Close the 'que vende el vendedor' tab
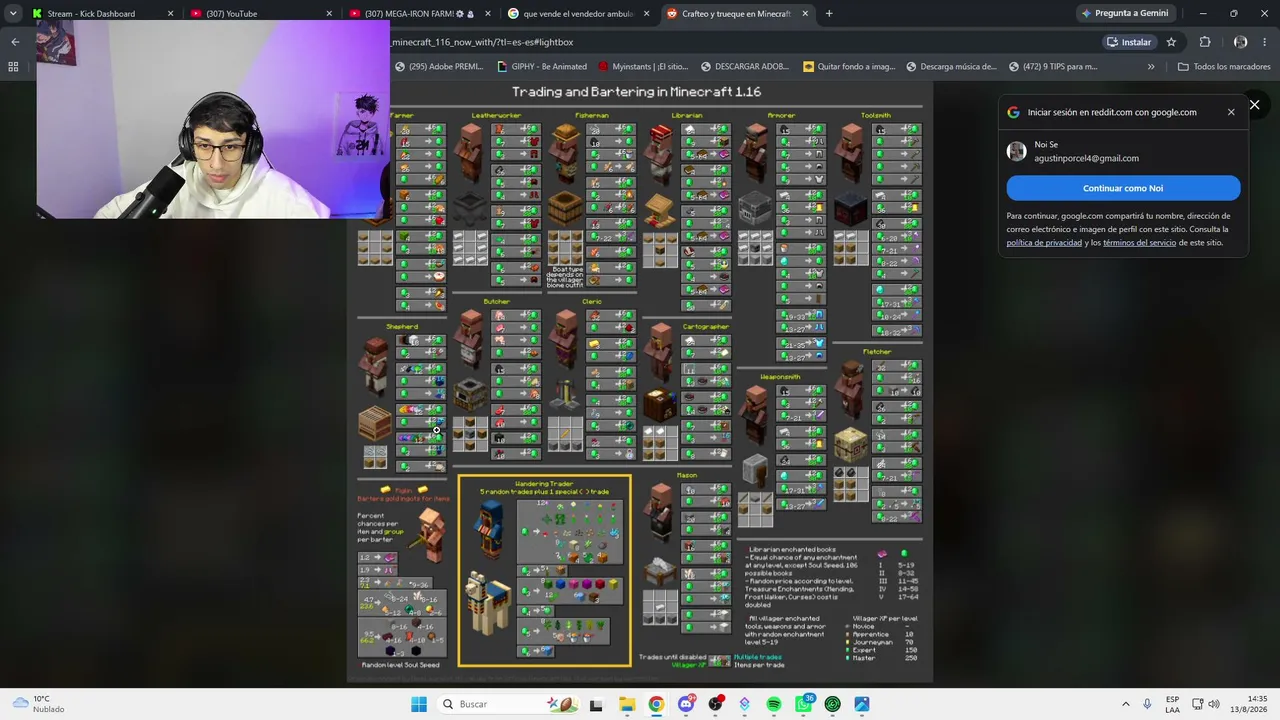 (x=646, y=14)
